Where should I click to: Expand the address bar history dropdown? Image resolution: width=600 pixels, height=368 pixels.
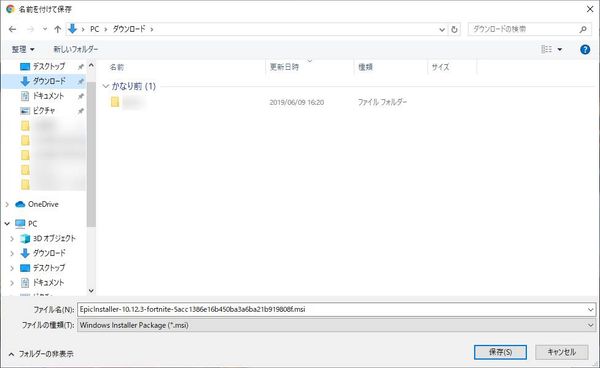[442, 29]
